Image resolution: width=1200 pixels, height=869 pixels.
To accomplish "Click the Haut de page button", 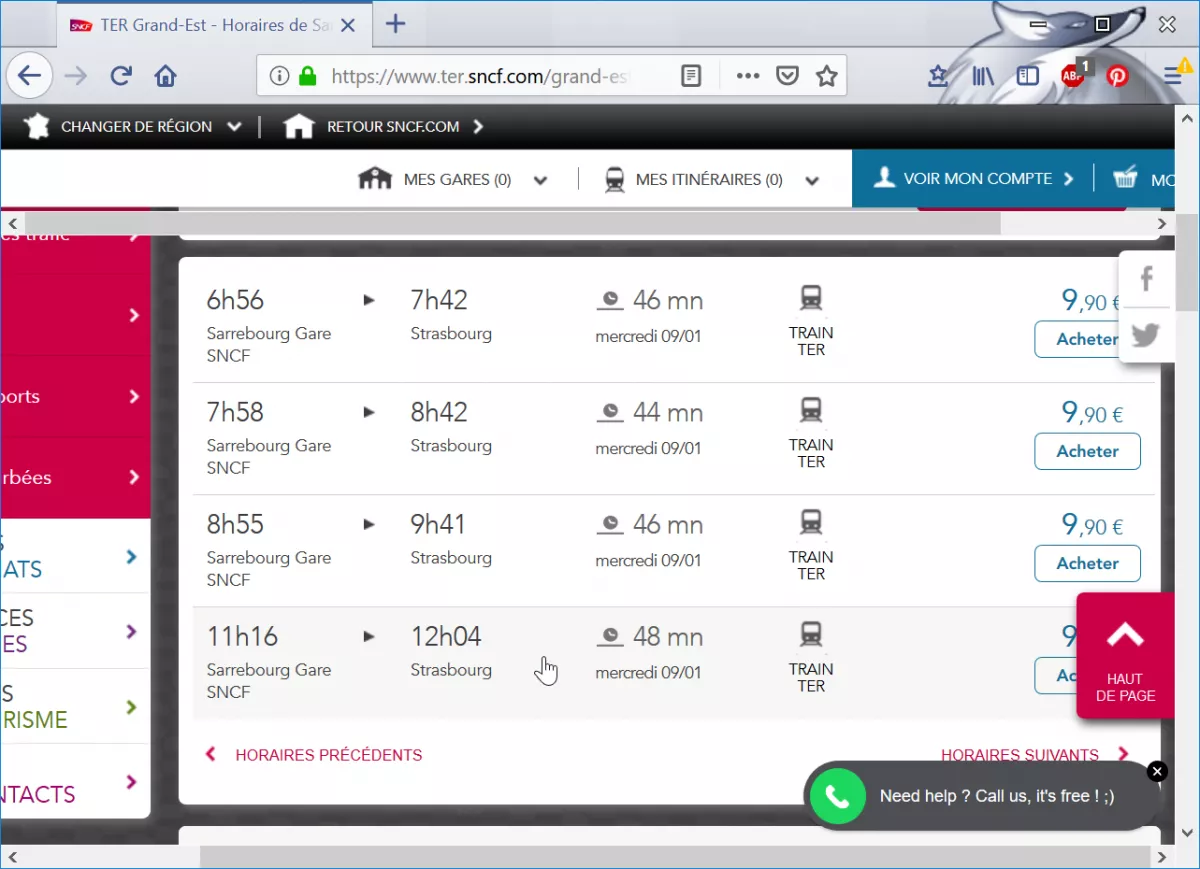I will [1125, 656].
